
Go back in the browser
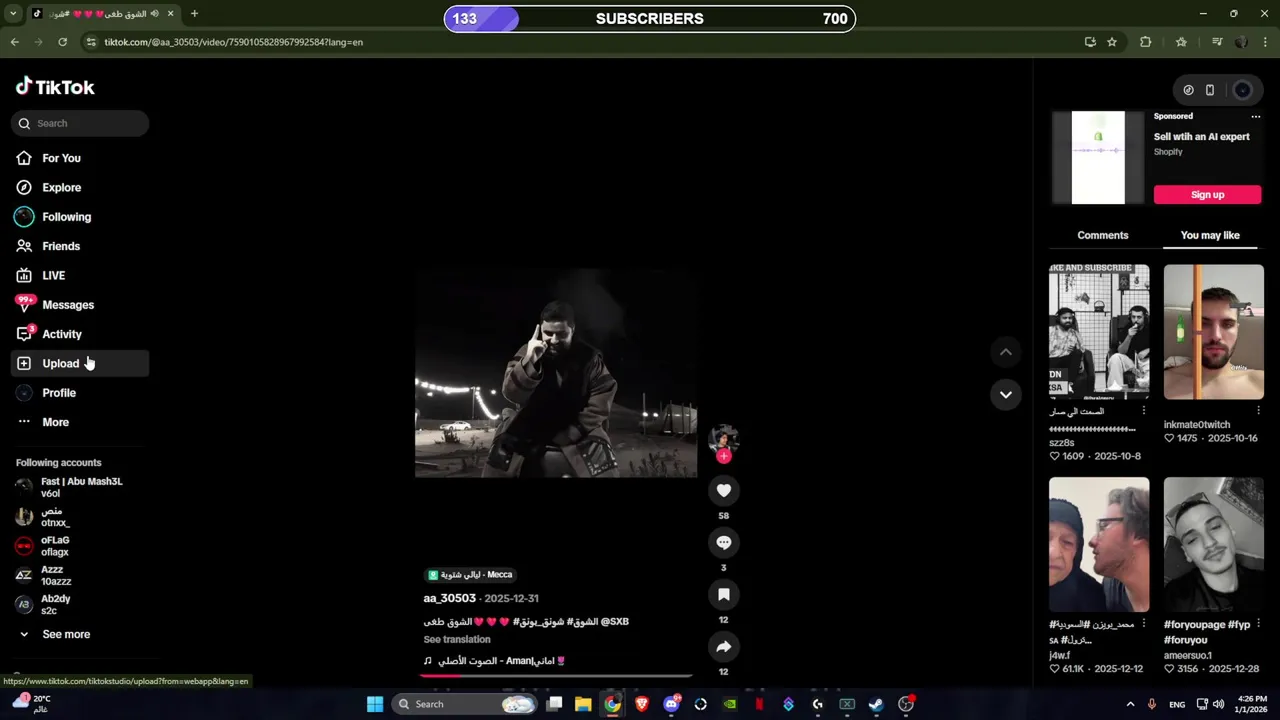(14, 42)
